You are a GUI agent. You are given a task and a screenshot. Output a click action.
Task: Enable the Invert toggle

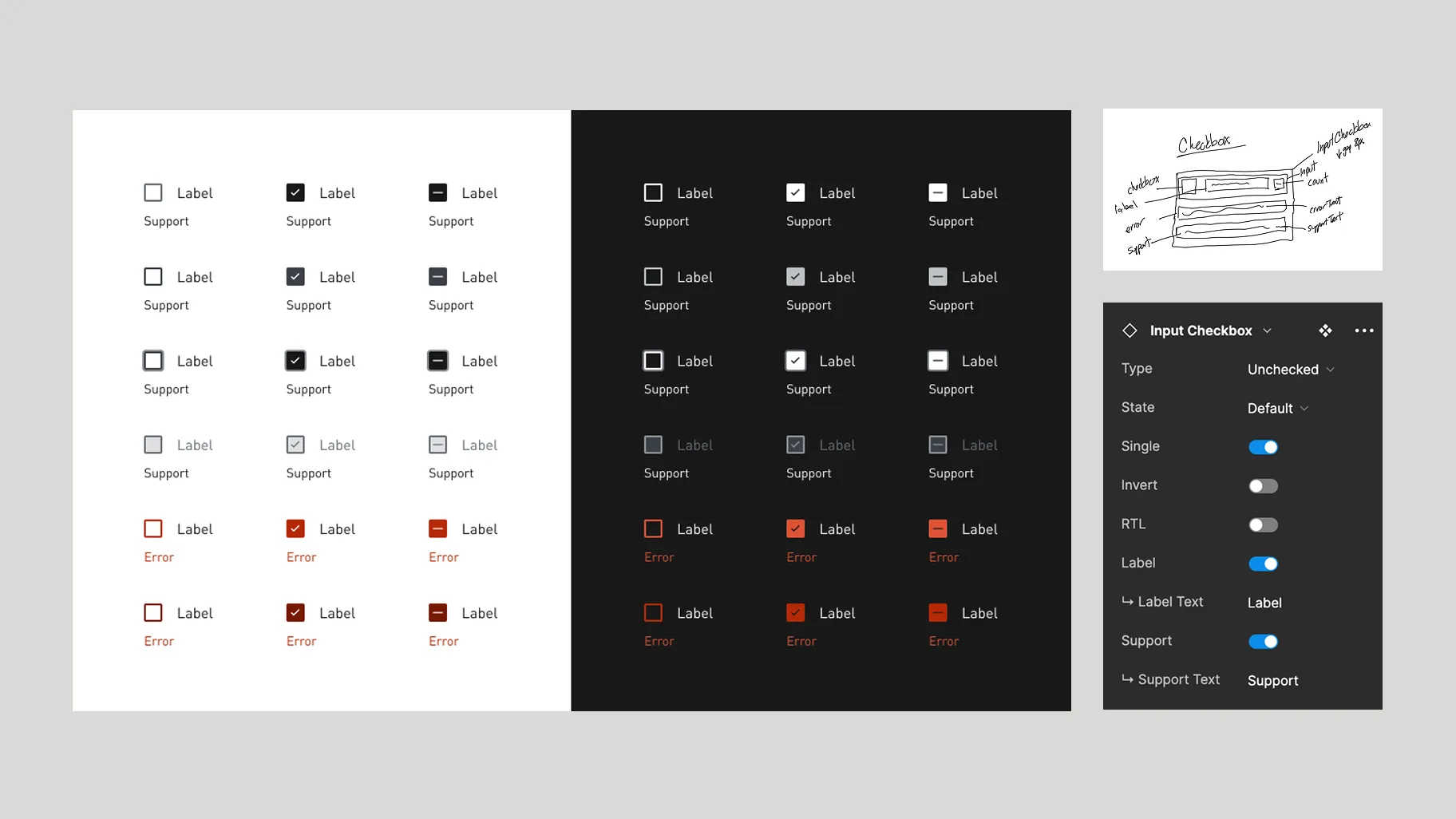(x=1263, y=485)
